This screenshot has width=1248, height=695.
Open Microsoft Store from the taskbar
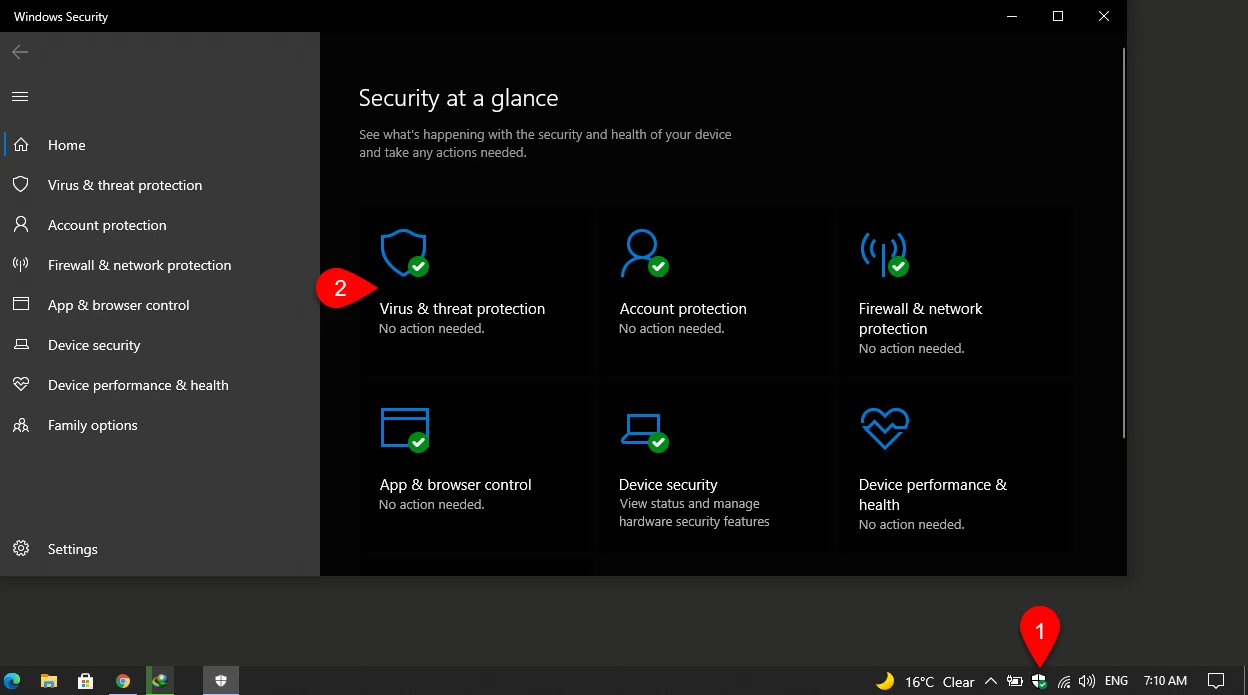pos(86,681)
